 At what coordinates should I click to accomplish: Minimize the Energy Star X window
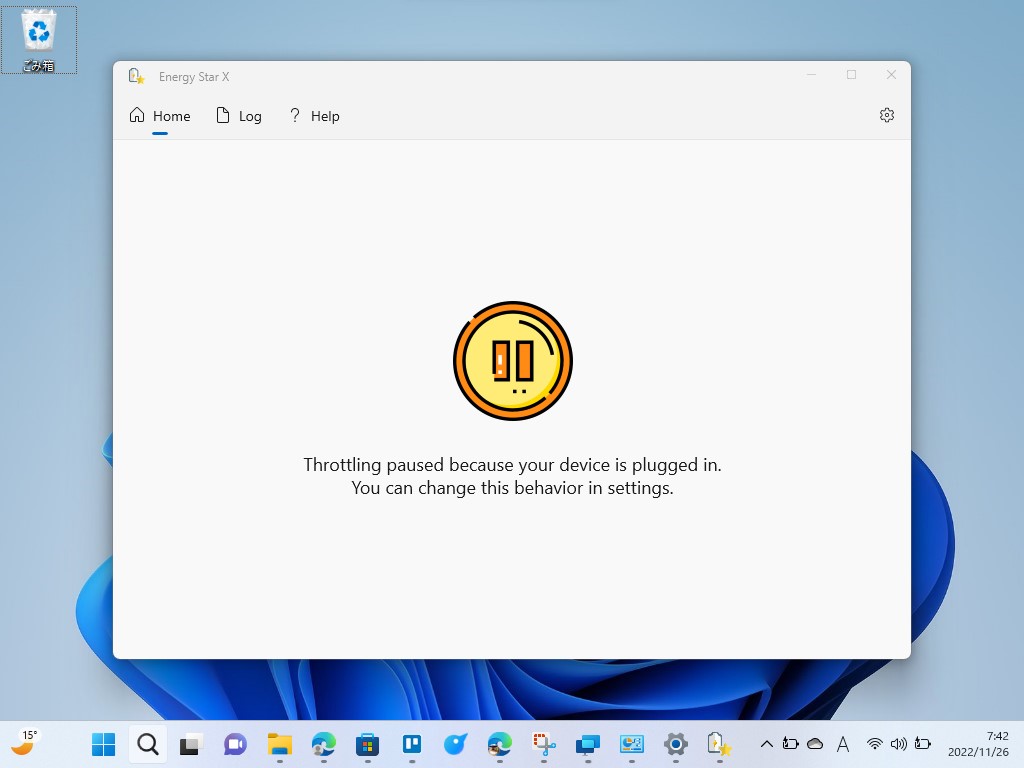point(811,75)
